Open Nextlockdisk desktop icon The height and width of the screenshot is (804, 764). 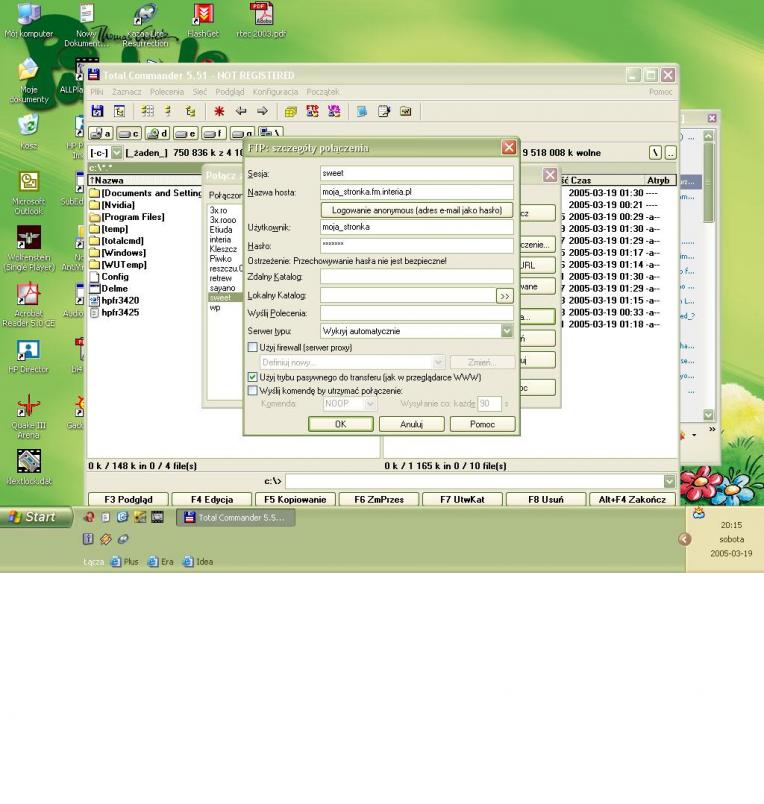(29, 468)
